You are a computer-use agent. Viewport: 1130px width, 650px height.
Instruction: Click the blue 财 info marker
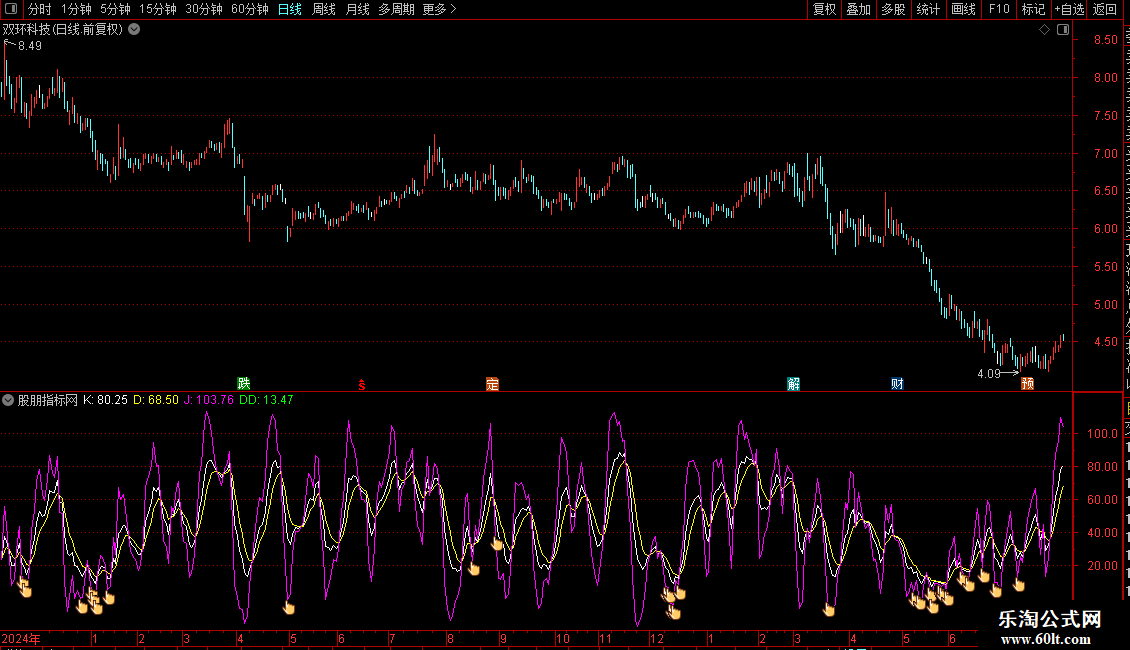tap(897, 383)
